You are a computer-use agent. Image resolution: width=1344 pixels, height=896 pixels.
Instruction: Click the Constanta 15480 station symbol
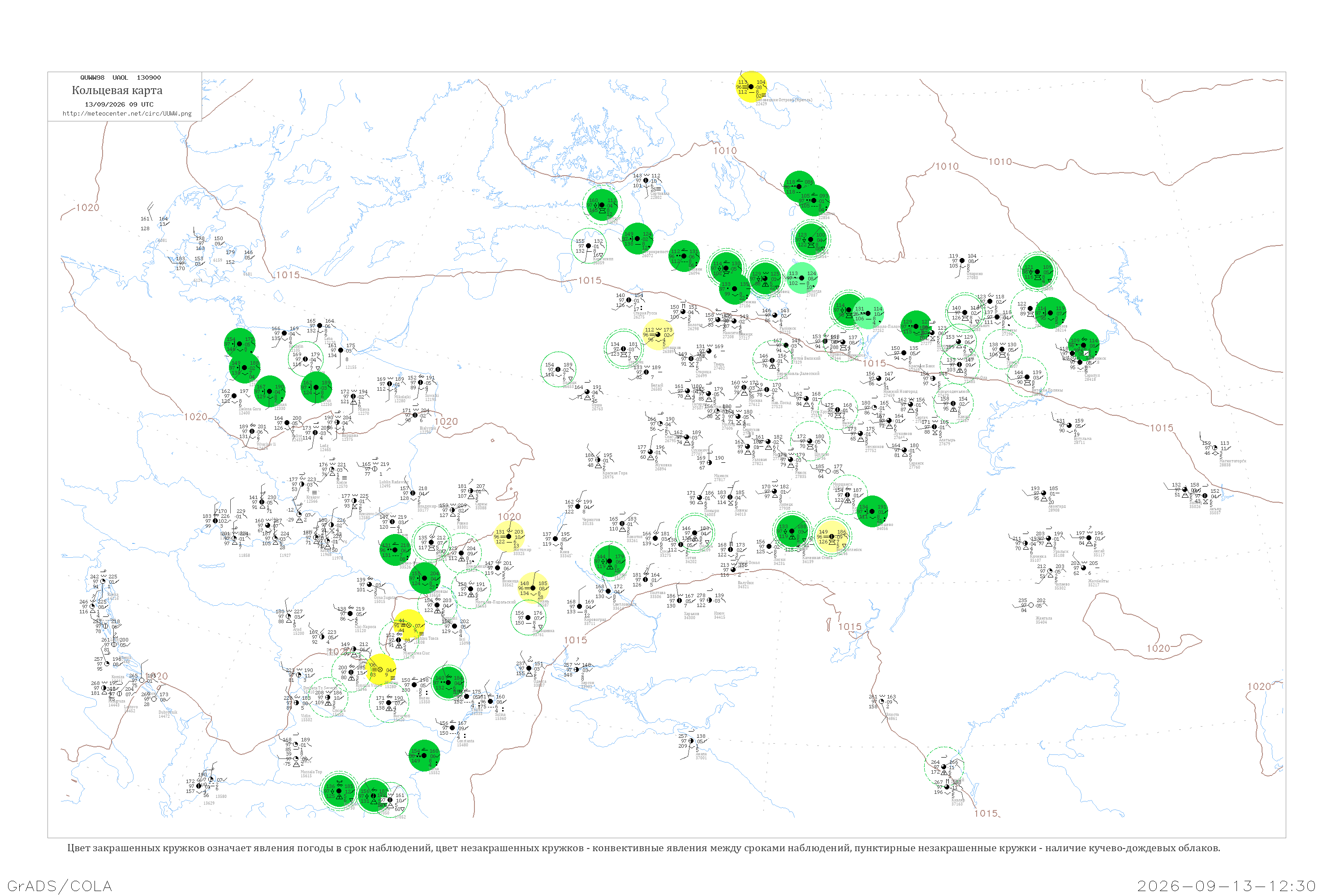pyautogui.click(x=452, y=728)
